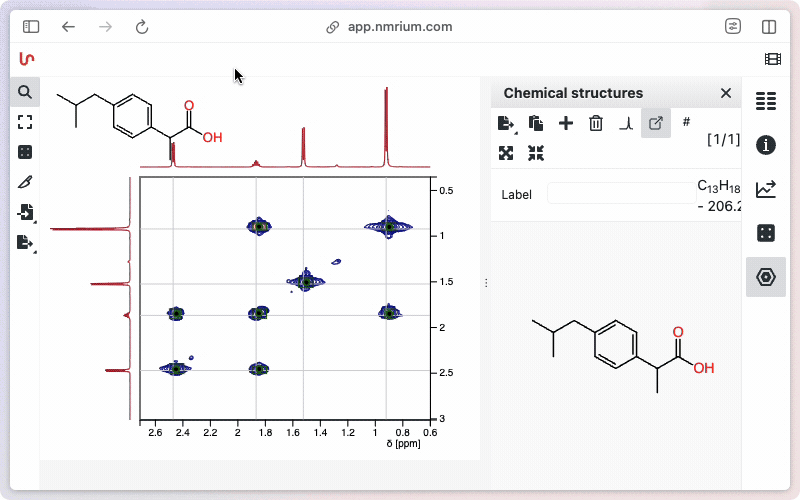Expand the export file menu in left toolbar
This screenshot has height=500, width=800.
pos(25,242)
